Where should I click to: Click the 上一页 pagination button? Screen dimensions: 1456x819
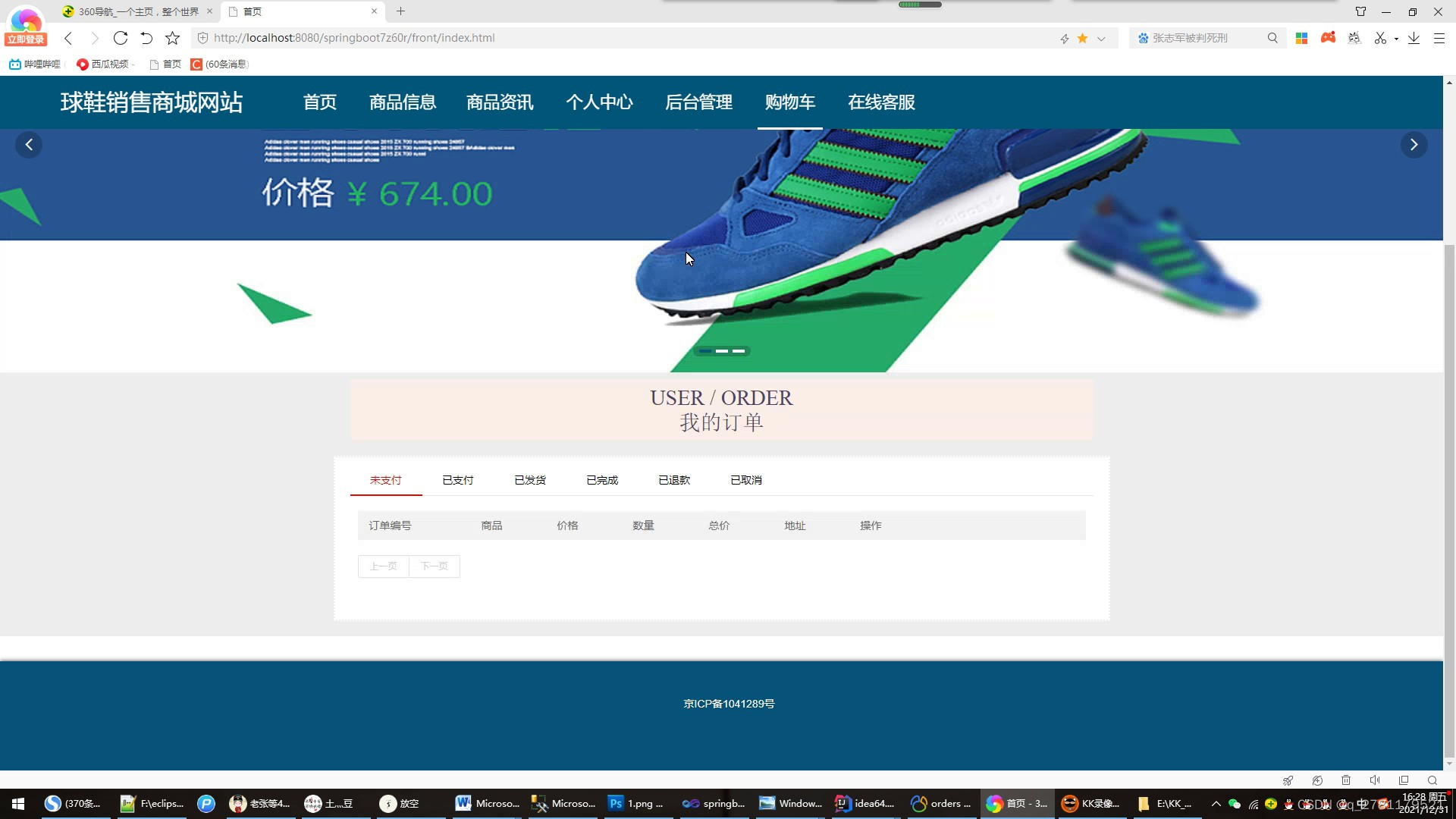(x=384, y=566)
